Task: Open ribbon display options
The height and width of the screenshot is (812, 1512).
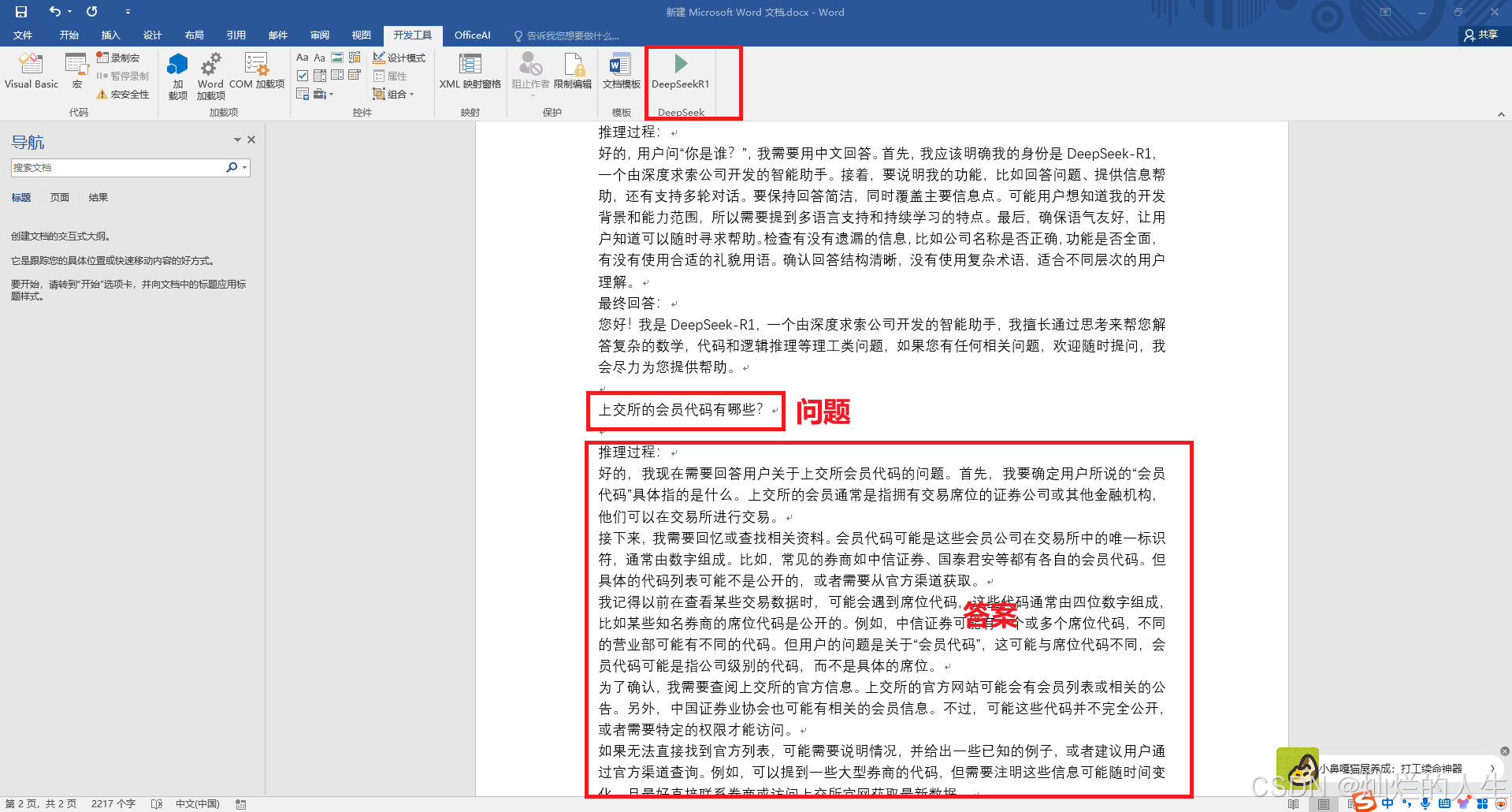Action: click(1385, 12)
